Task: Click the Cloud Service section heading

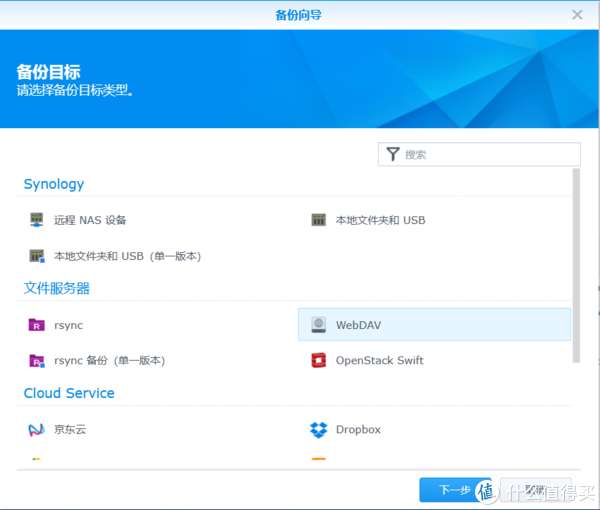Action: tap(69, 393)
